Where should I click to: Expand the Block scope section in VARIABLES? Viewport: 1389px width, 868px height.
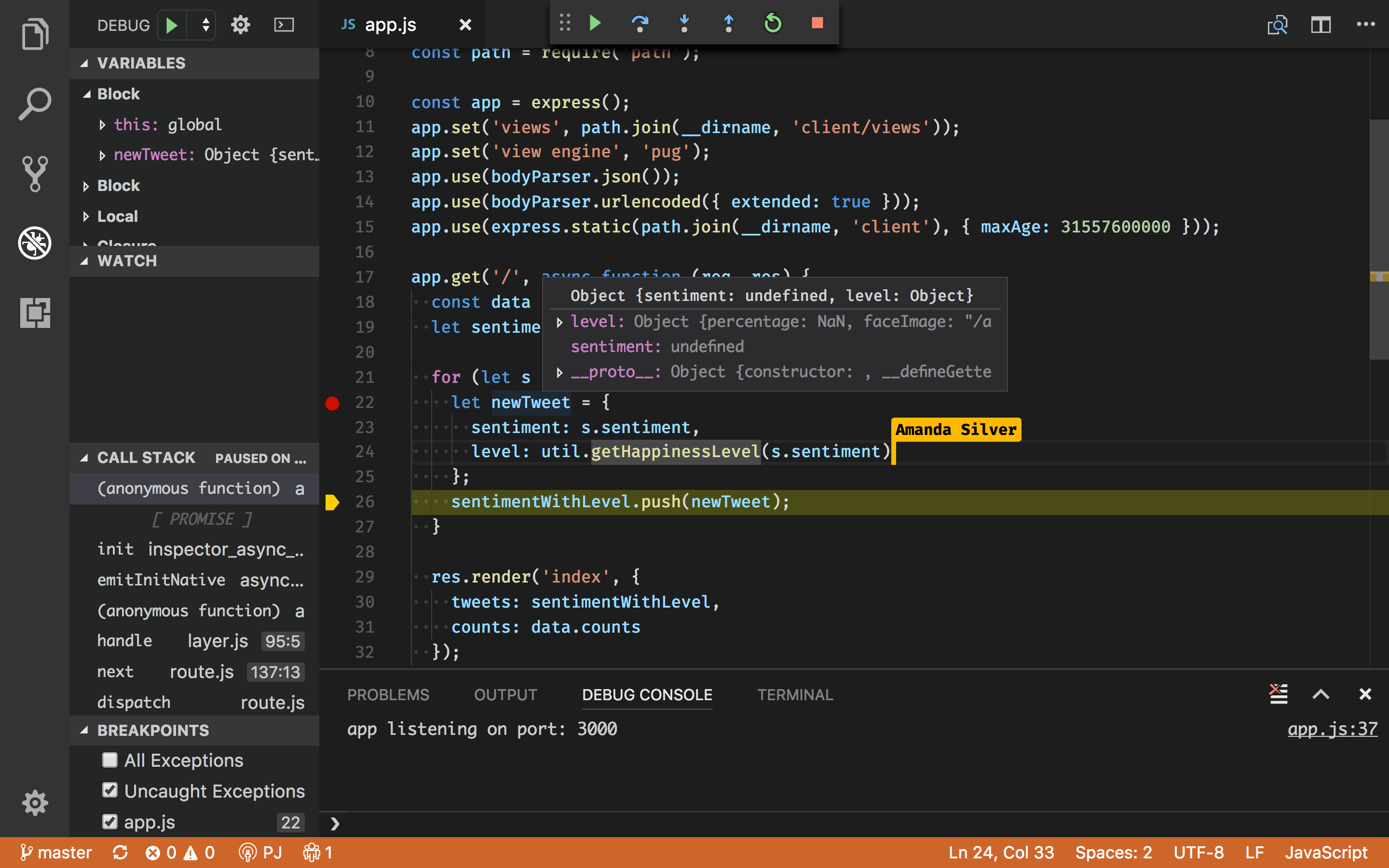coord(118,185)
